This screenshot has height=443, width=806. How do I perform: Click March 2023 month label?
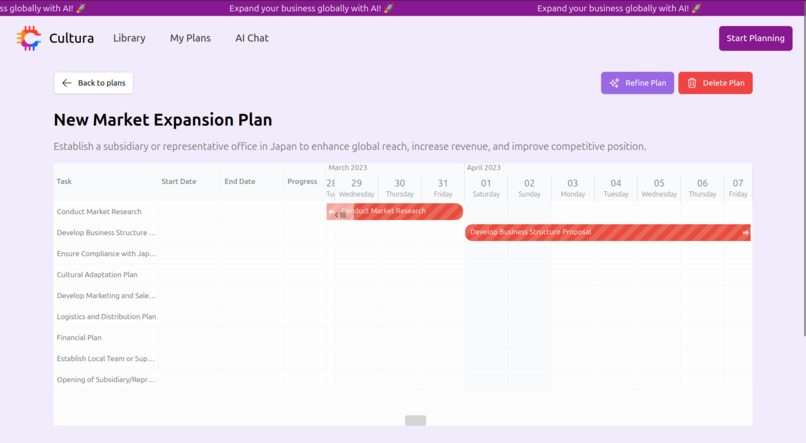coord(347,168)
